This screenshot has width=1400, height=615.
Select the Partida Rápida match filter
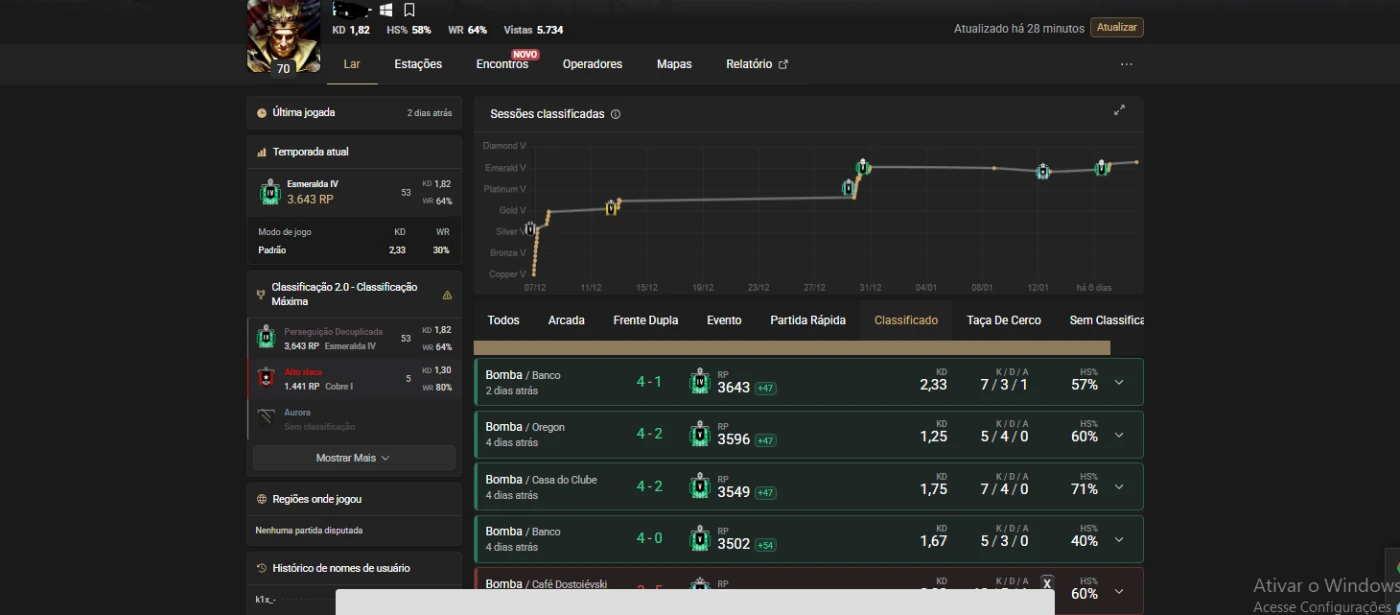(x=808, y=320)
